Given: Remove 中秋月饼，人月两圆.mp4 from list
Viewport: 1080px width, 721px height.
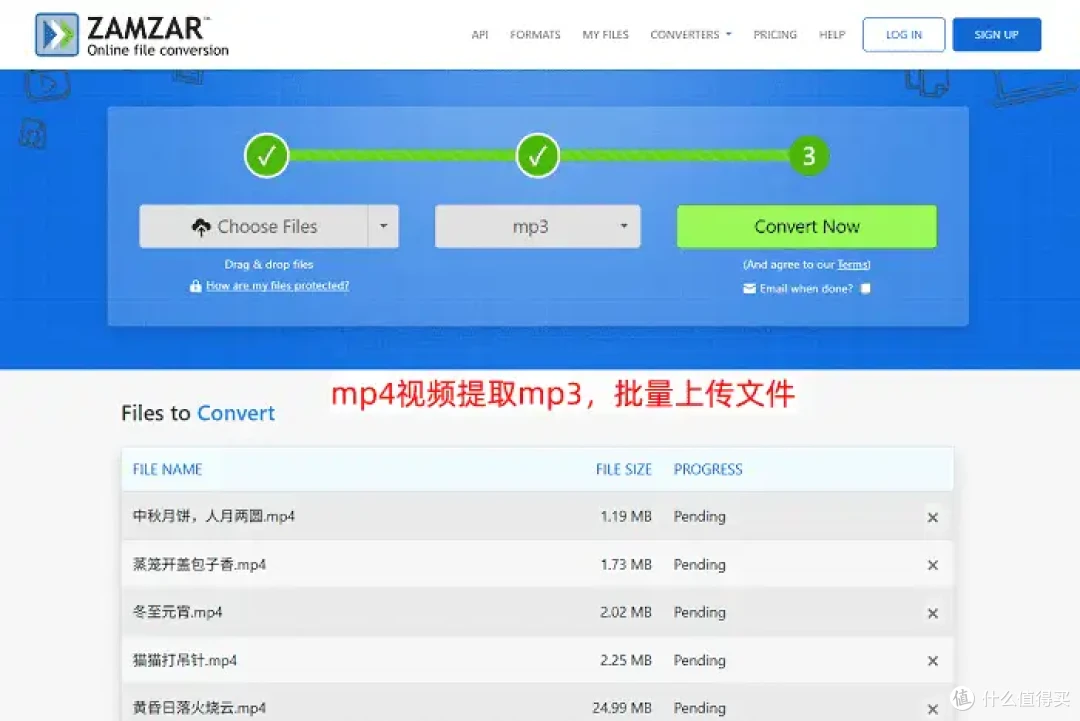Looking at the screenshot, I should click(933, 517).
